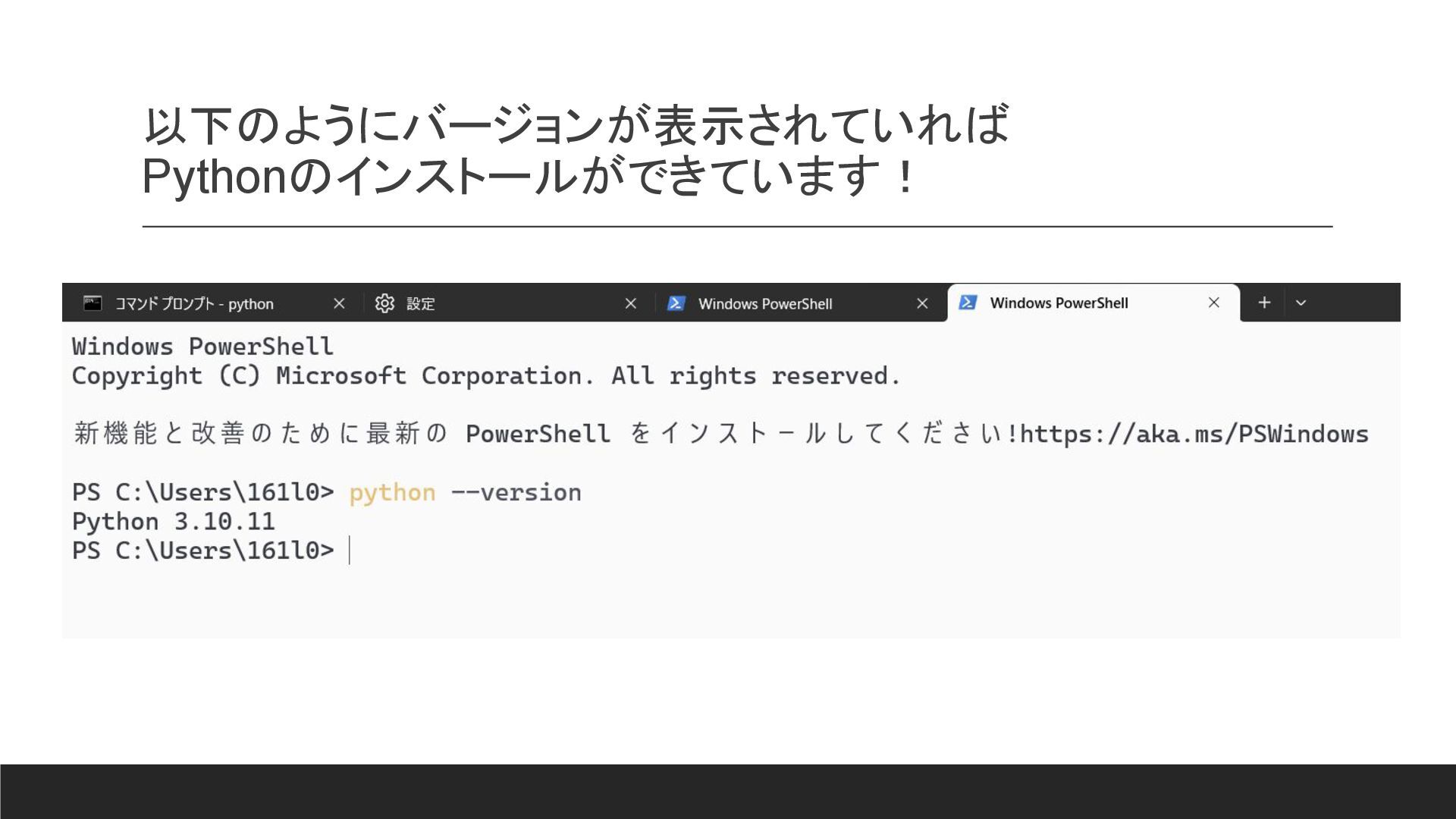Click the Command Prompt tab icon
This screenshot has height=819, width=1456.
(93, 303)
